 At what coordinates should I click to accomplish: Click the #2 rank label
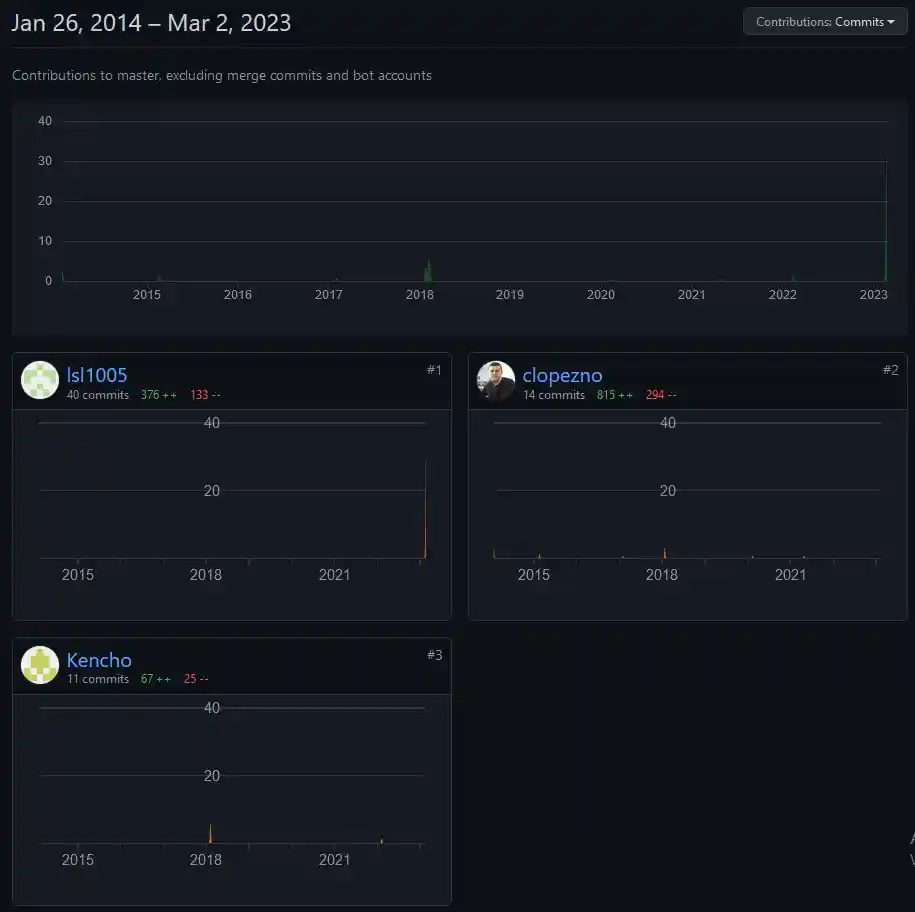point(890,370)
